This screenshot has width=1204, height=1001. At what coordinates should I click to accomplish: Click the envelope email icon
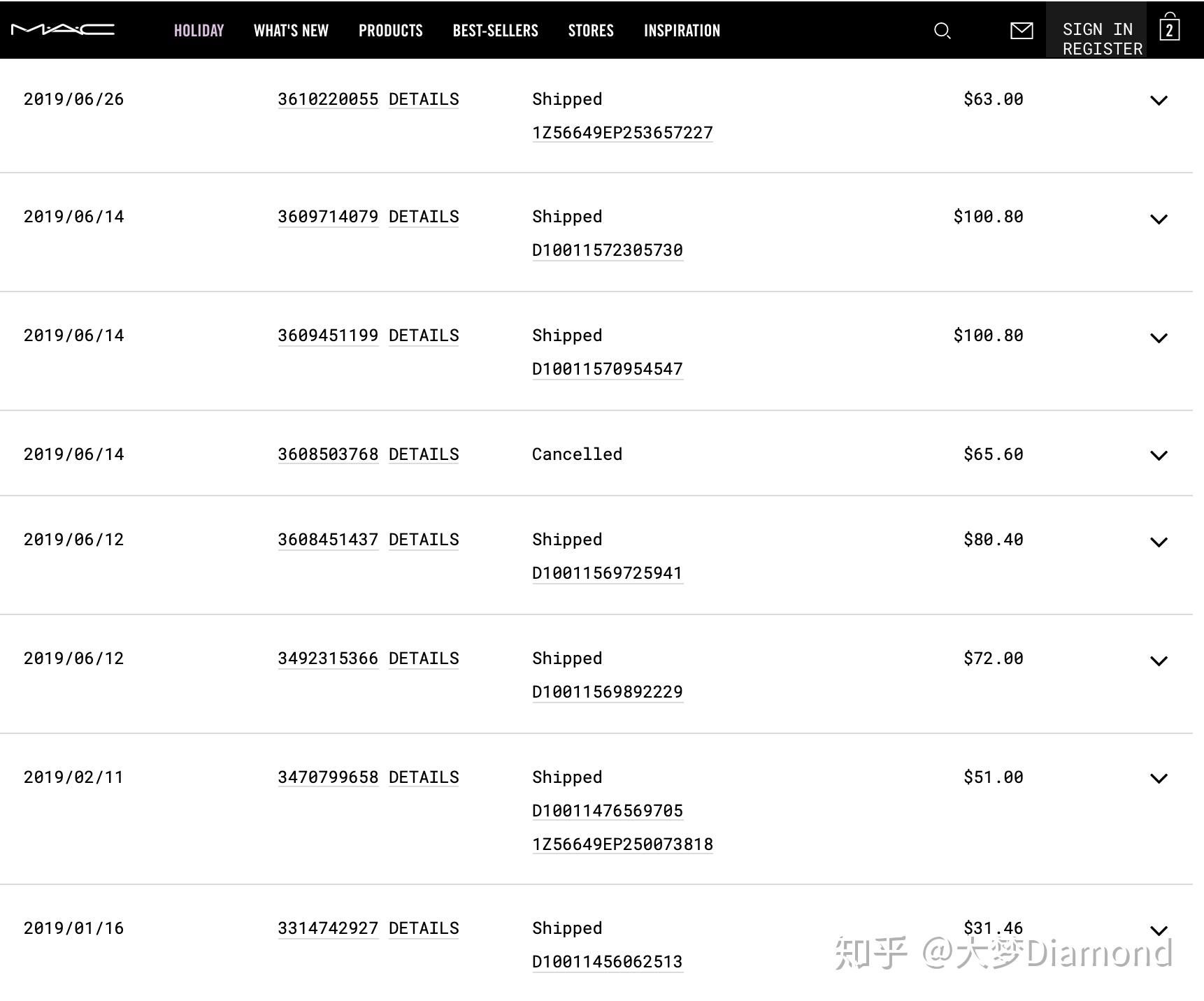click(x=1022, y=31)
